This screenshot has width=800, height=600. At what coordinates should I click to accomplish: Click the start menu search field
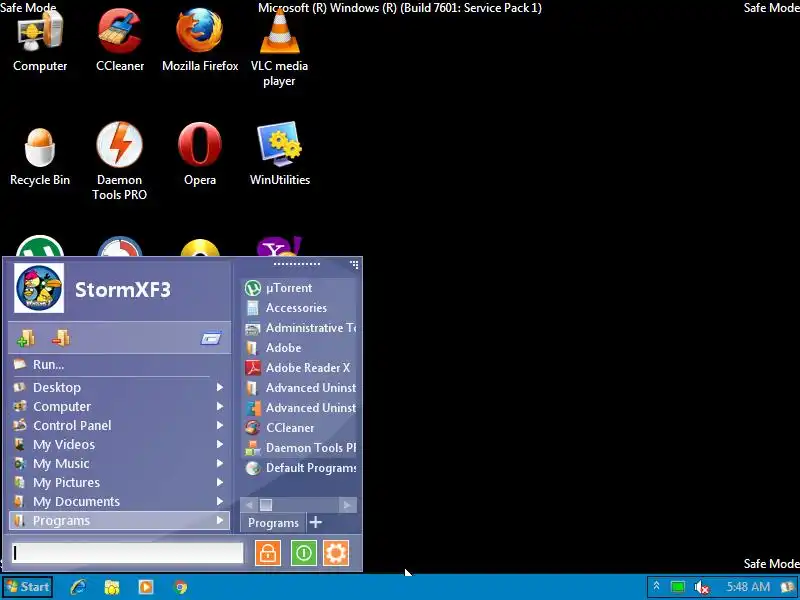128,553
